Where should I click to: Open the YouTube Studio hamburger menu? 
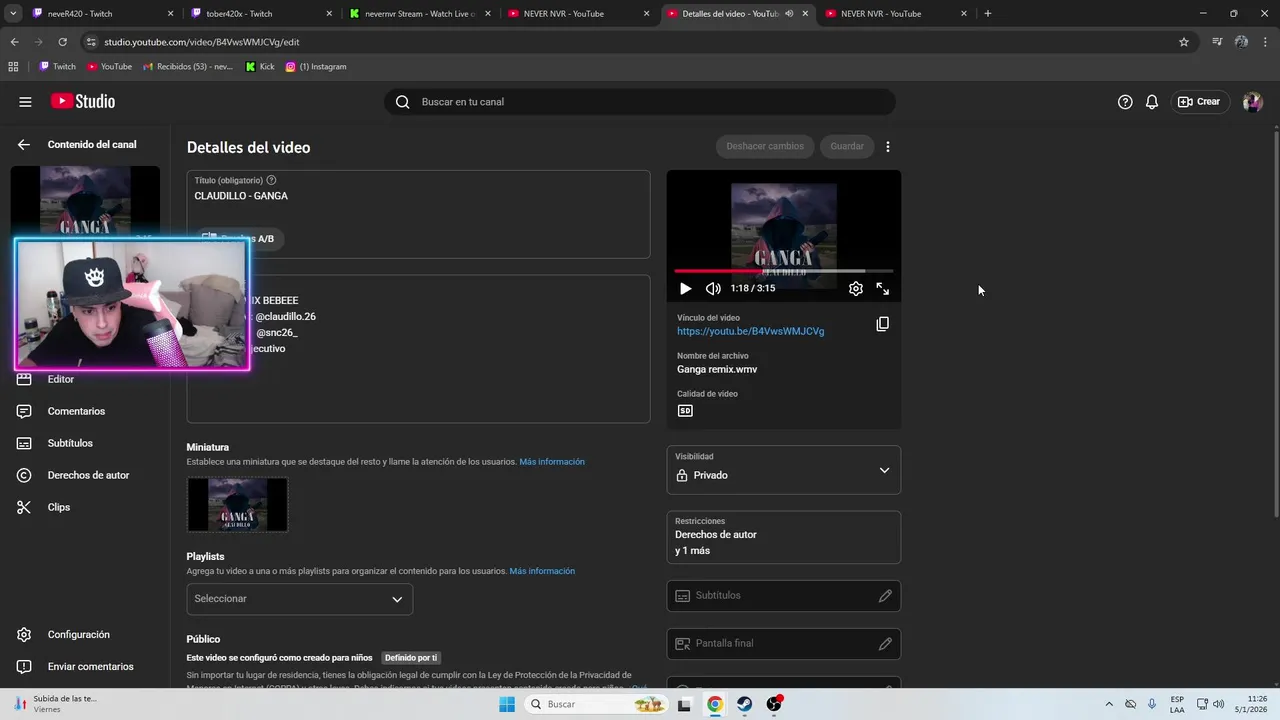coord(25,102)
